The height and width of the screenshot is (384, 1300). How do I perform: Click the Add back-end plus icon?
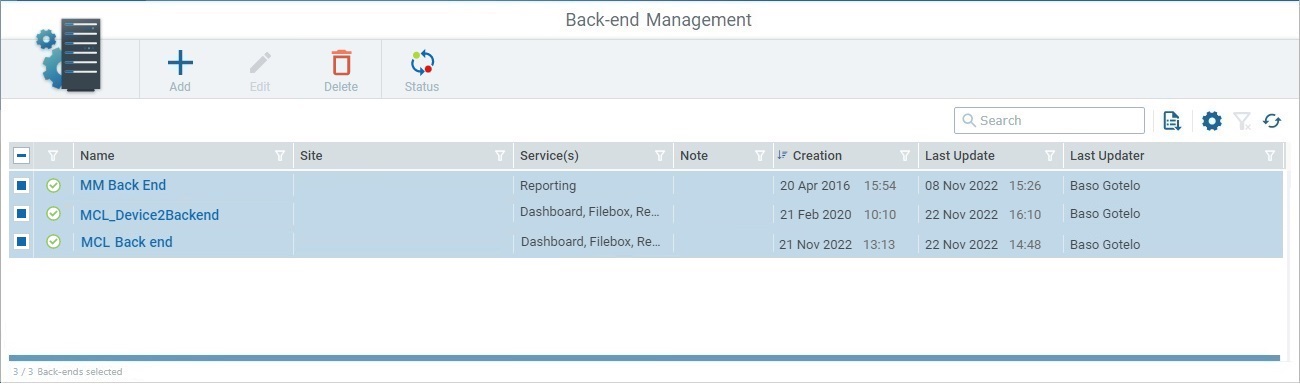pos(180,64)
